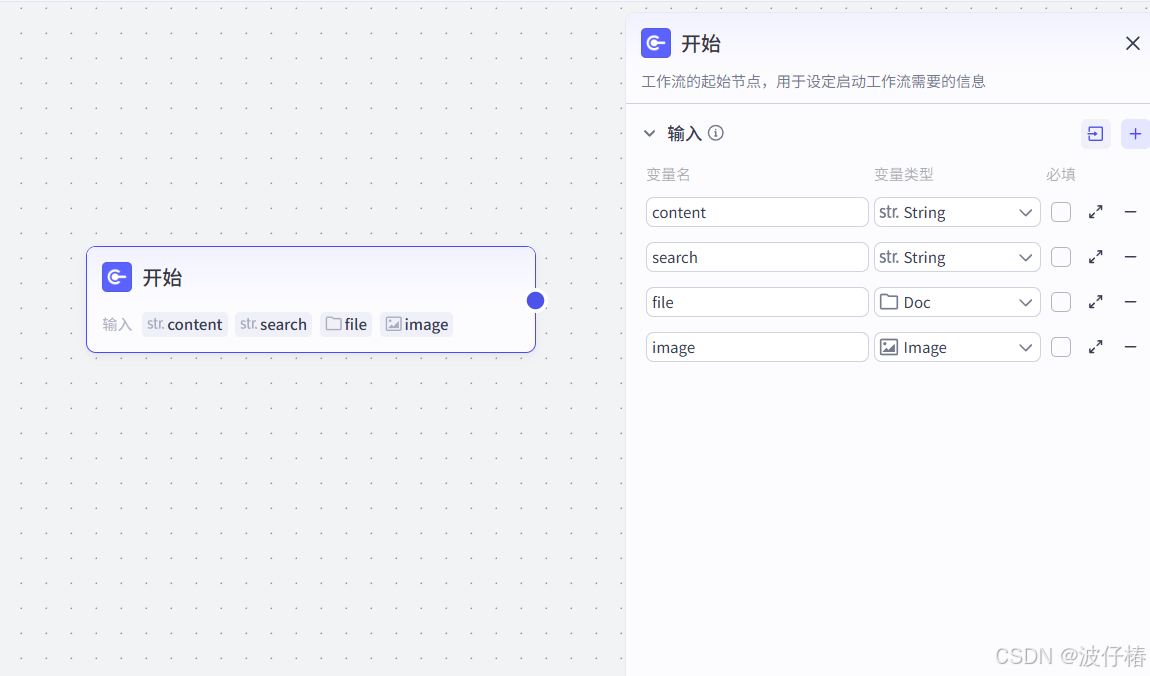This screenshot has width=1150, height=676.
Task: Open the batch import icon beside the plus button
Action: (x=1095, y=133)
